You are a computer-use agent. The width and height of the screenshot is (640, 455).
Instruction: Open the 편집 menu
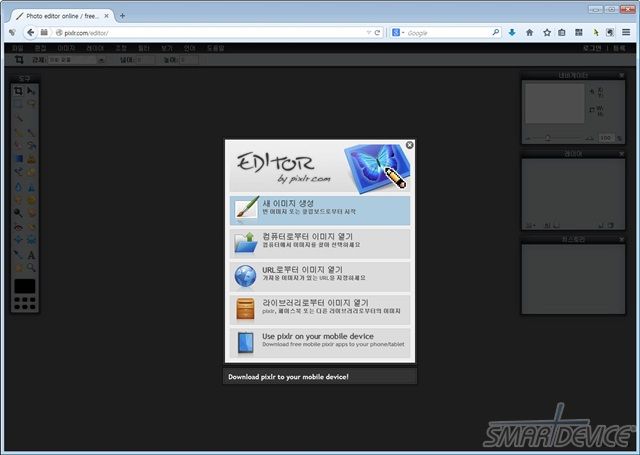pos(40,48)
